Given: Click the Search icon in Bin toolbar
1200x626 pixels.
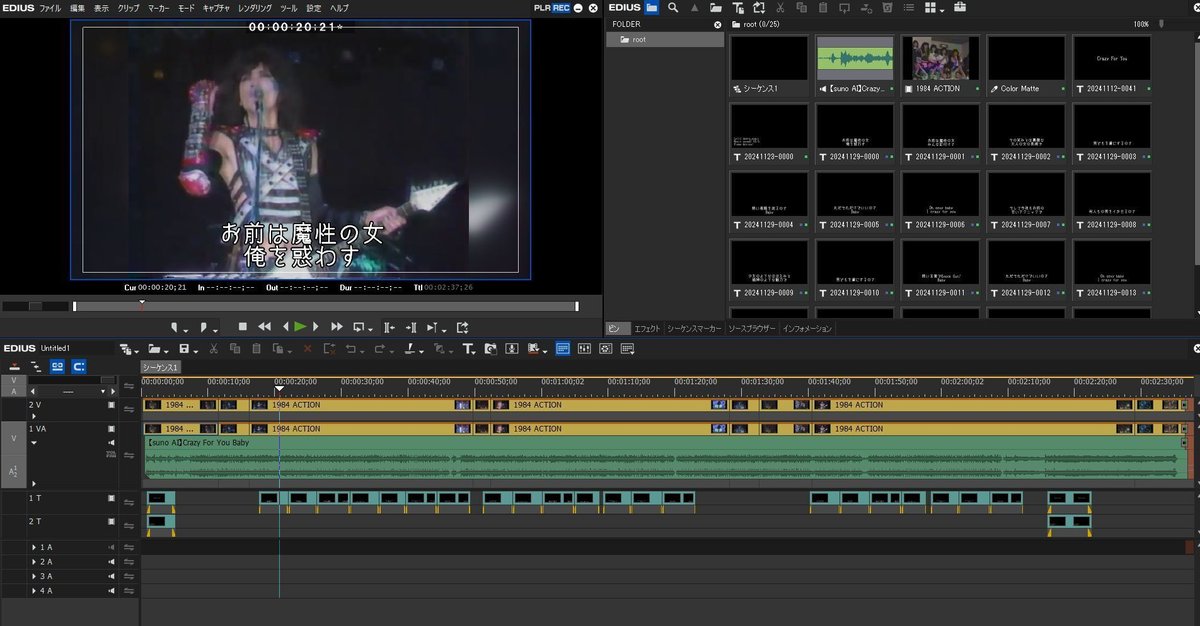Looking at the screenshot, I should tap(674, 8).
